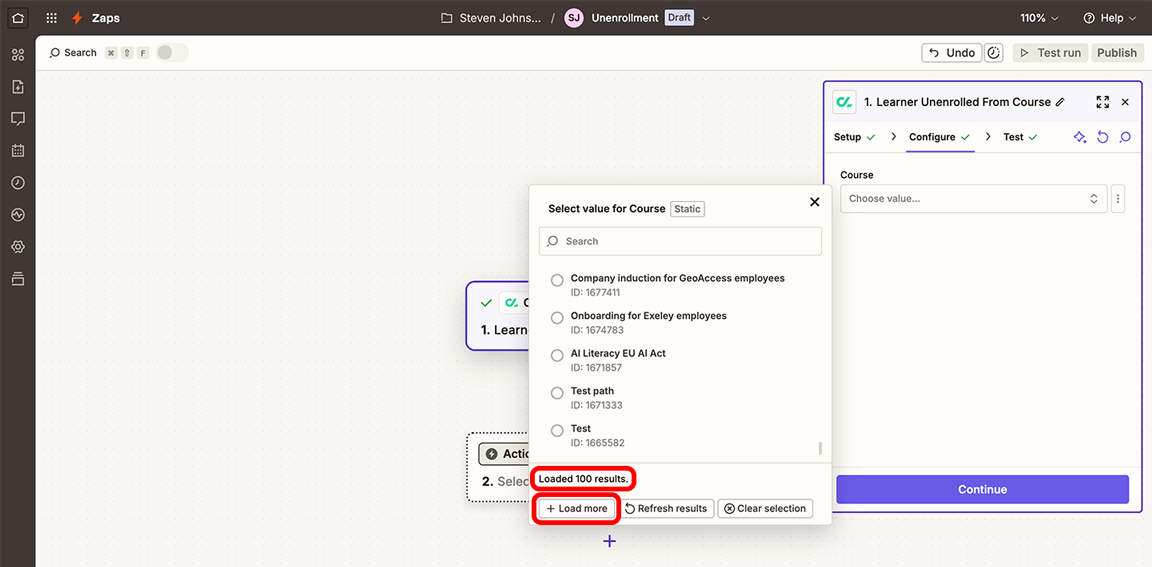Click Refresh results button
The height and width of the screenshot is (567, 1152).
pos(667,508)
